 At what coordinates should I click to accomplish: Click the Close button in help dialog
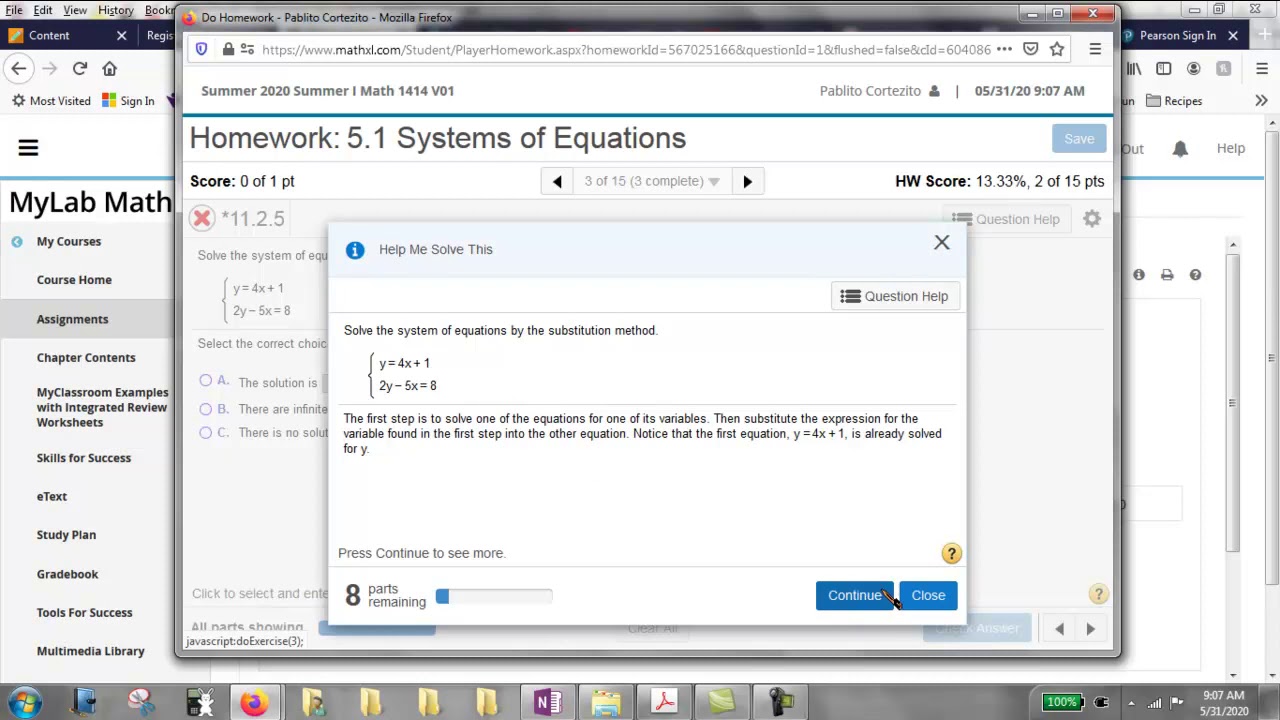928,595
